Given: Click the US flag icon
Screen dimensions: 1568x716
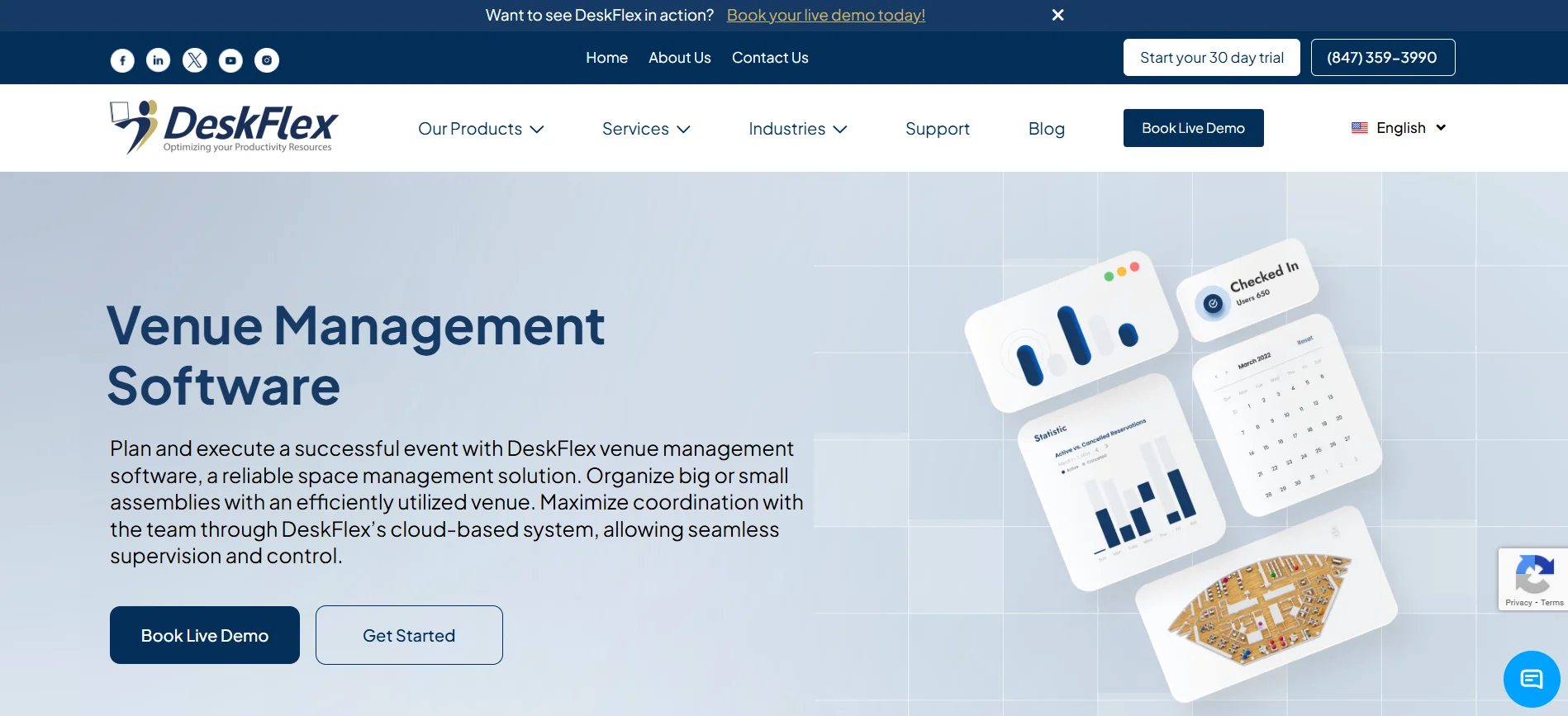Looking at the screenshot, I should click(1359, 128).
